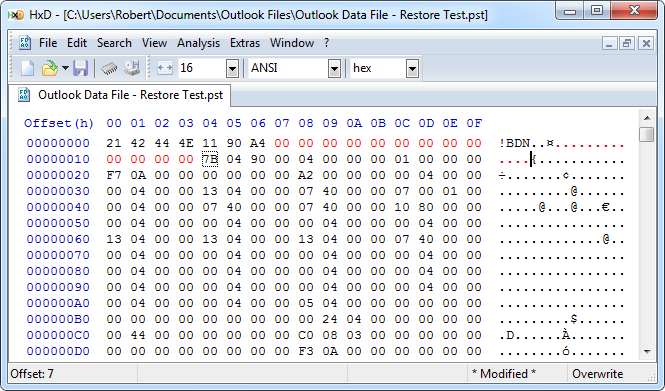The height and width of the screenshot is (391, 665).
Task: Open the ANSI charset dropdown
Action: 334,68
